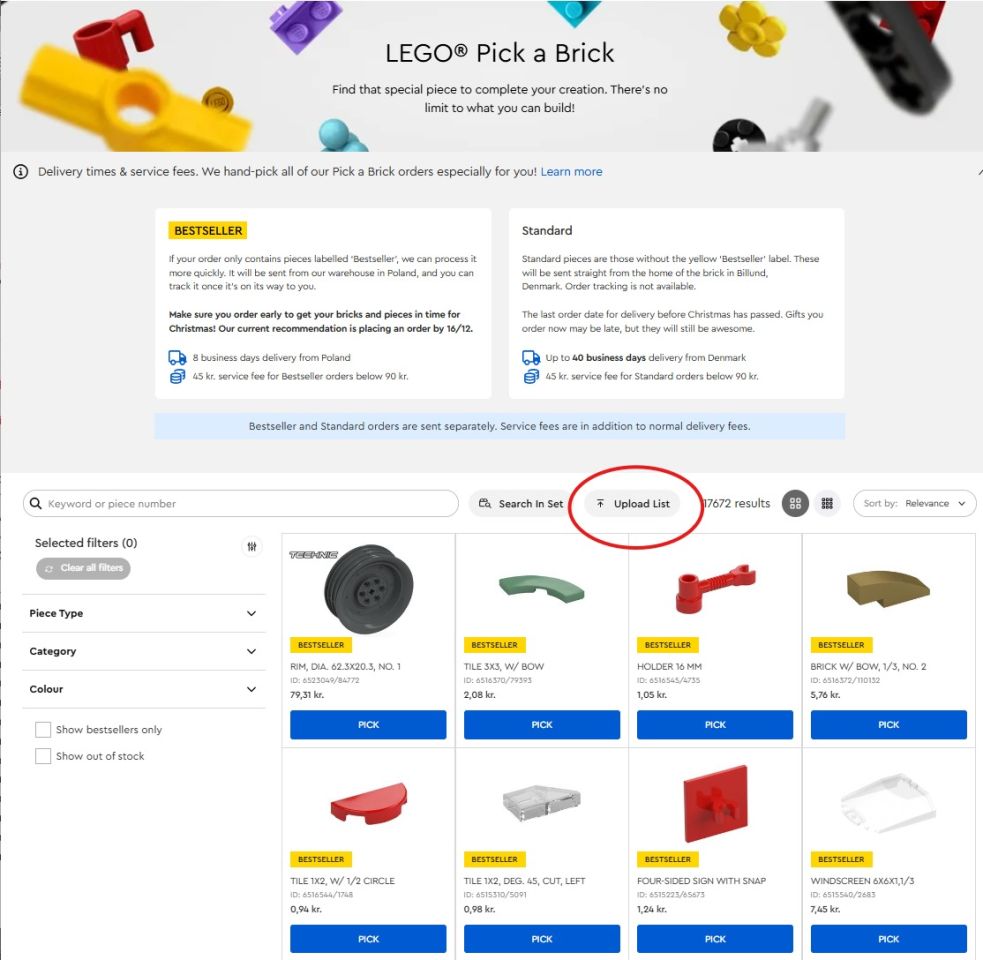Open the Sort by Relevance dropdown

914,504
